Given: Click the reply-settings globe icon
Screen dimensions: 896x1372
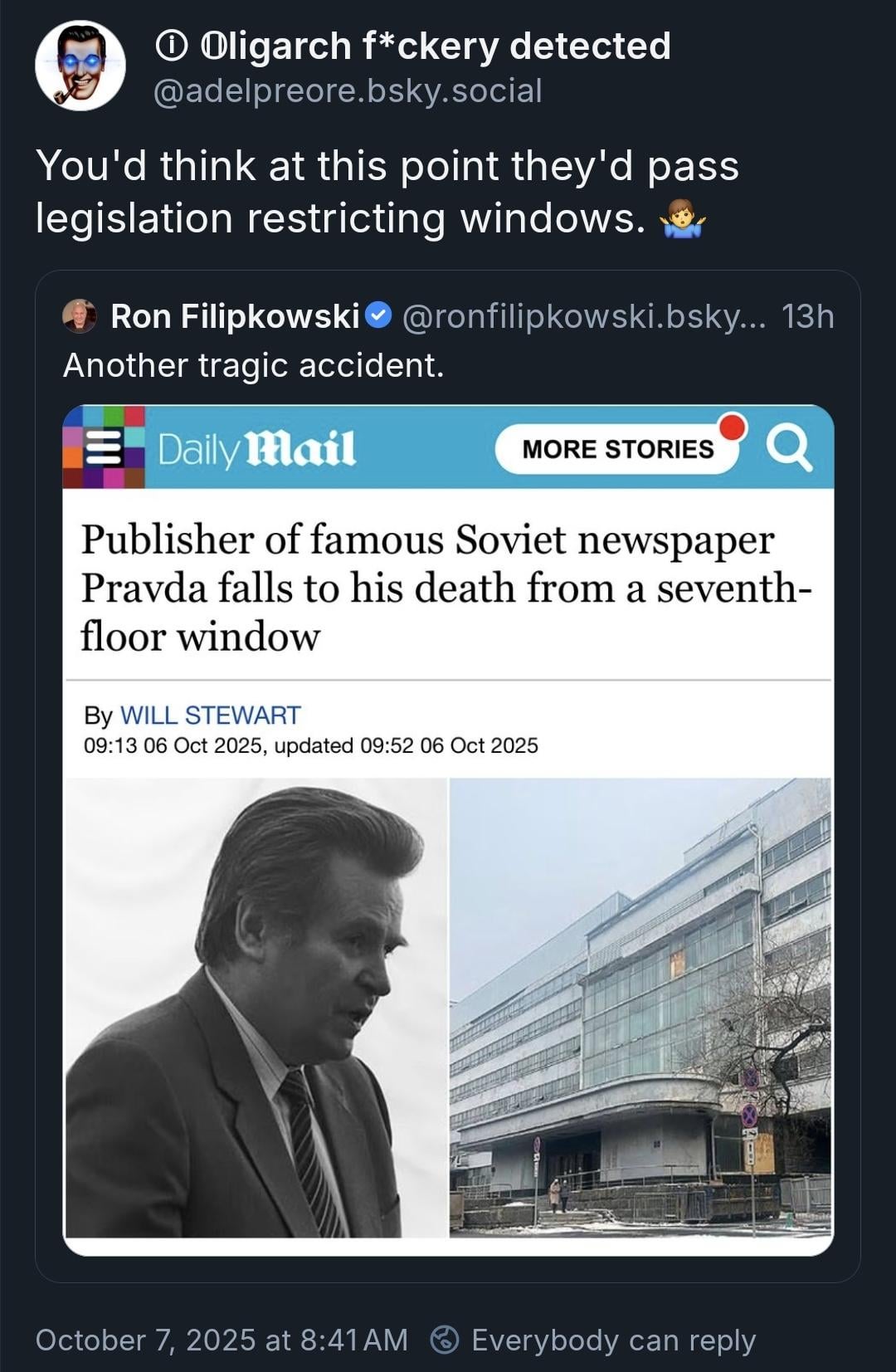Looking at the screenshot, I should (x=446, y=1340).
